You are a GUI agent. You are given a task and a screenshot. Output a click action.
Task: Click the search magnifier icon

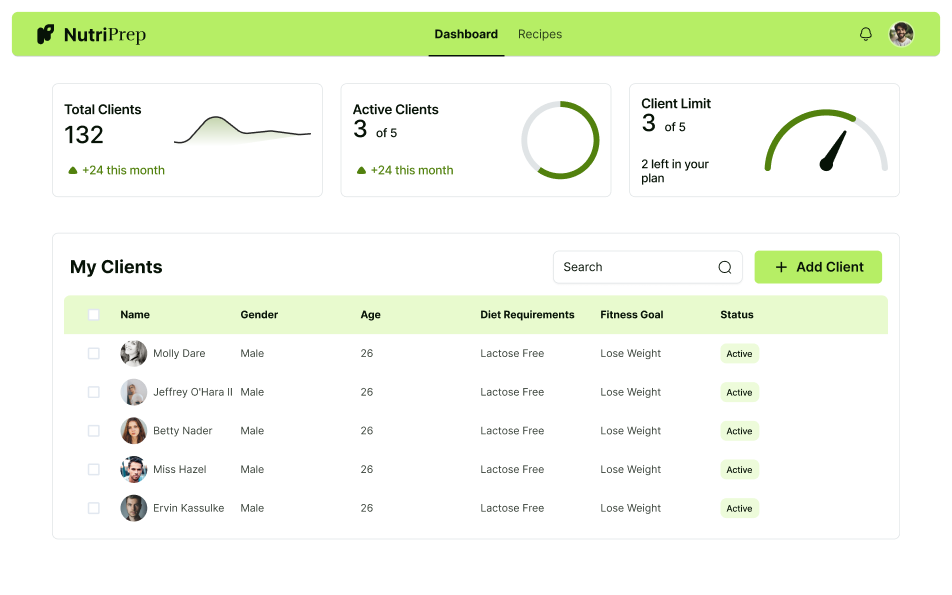[x=725, y=267]
